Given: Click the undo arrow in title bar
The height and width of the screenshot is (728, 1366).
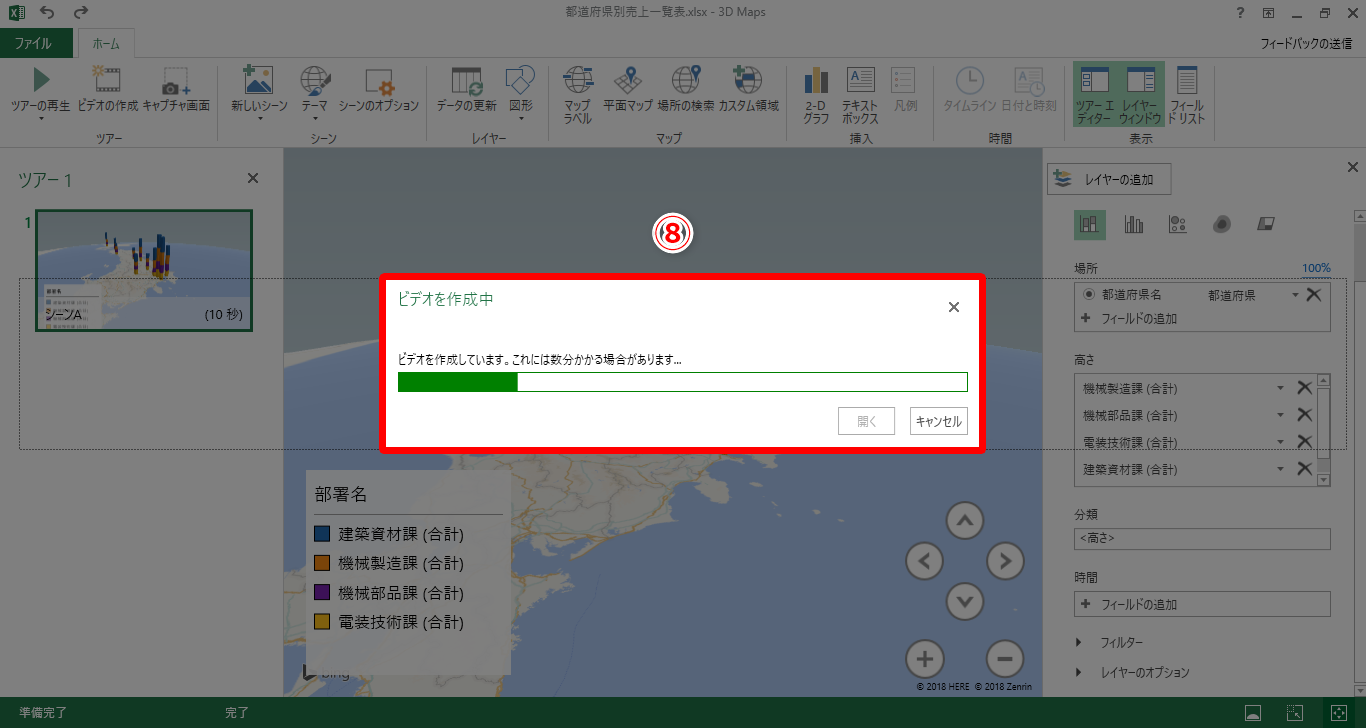Looking at the screenshot, I should 48,13.
